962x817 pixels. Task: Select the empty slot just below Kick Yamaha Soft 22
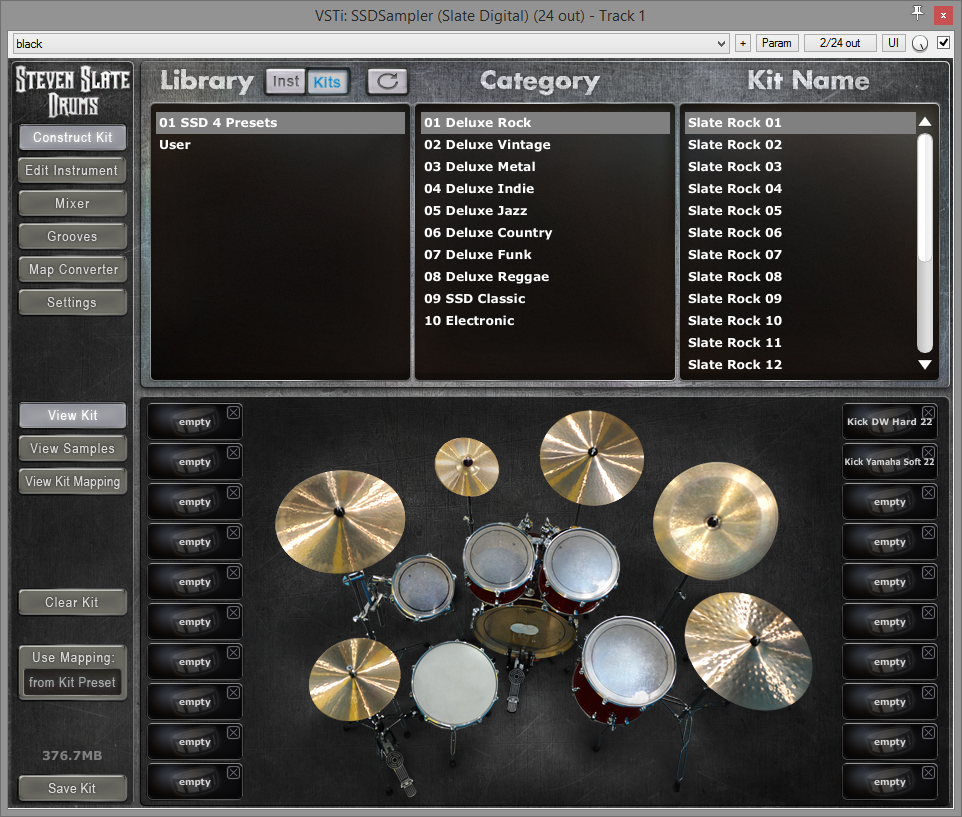pos(889,502)
